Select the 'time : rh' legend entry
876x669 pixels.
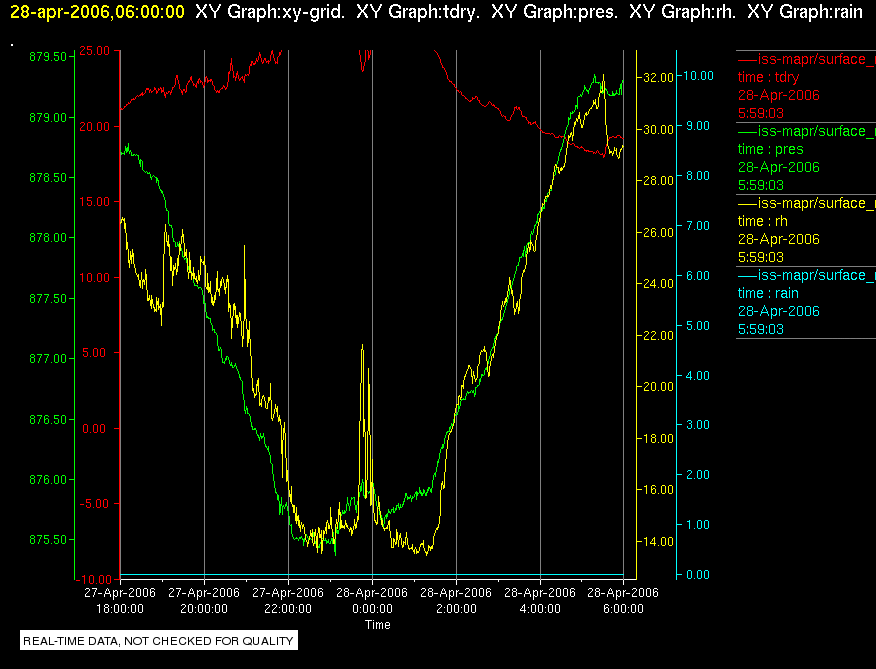point(763,221)
